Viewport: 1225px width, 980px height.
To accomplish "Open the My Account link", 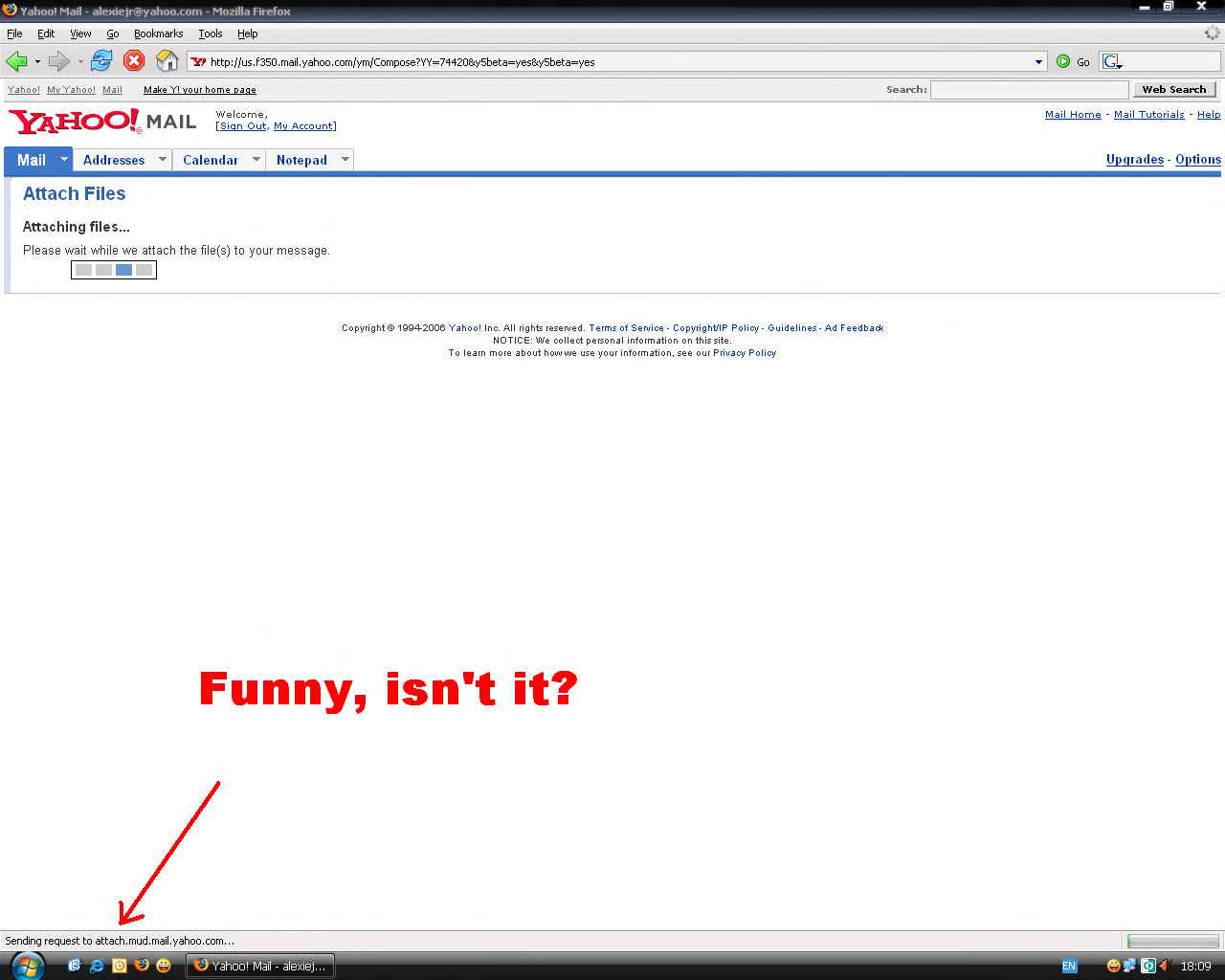I will (x=303, y=126).
